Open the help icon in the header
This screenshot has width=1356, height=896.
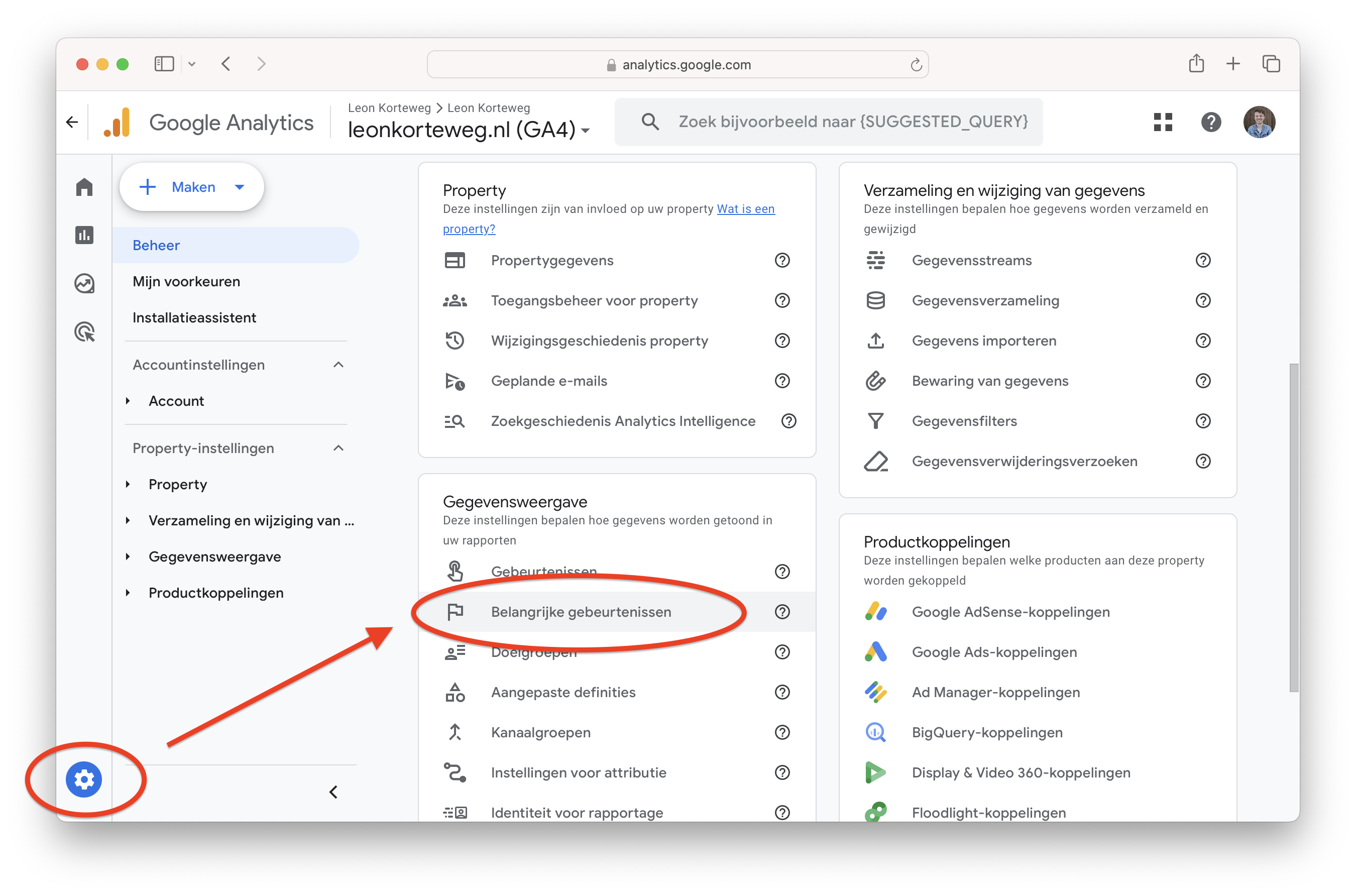[1211, 122]
